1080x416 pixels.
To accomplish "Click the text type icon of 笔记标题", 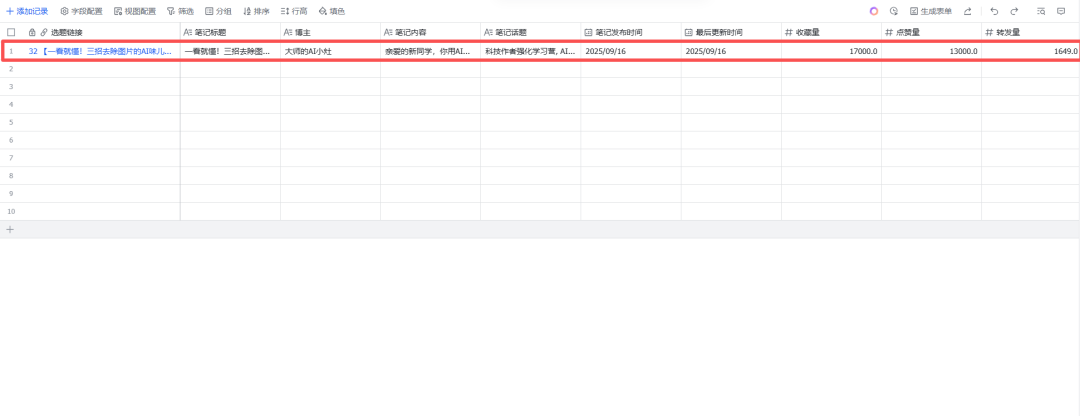I will pyautogui.click(x=188, y=32).
